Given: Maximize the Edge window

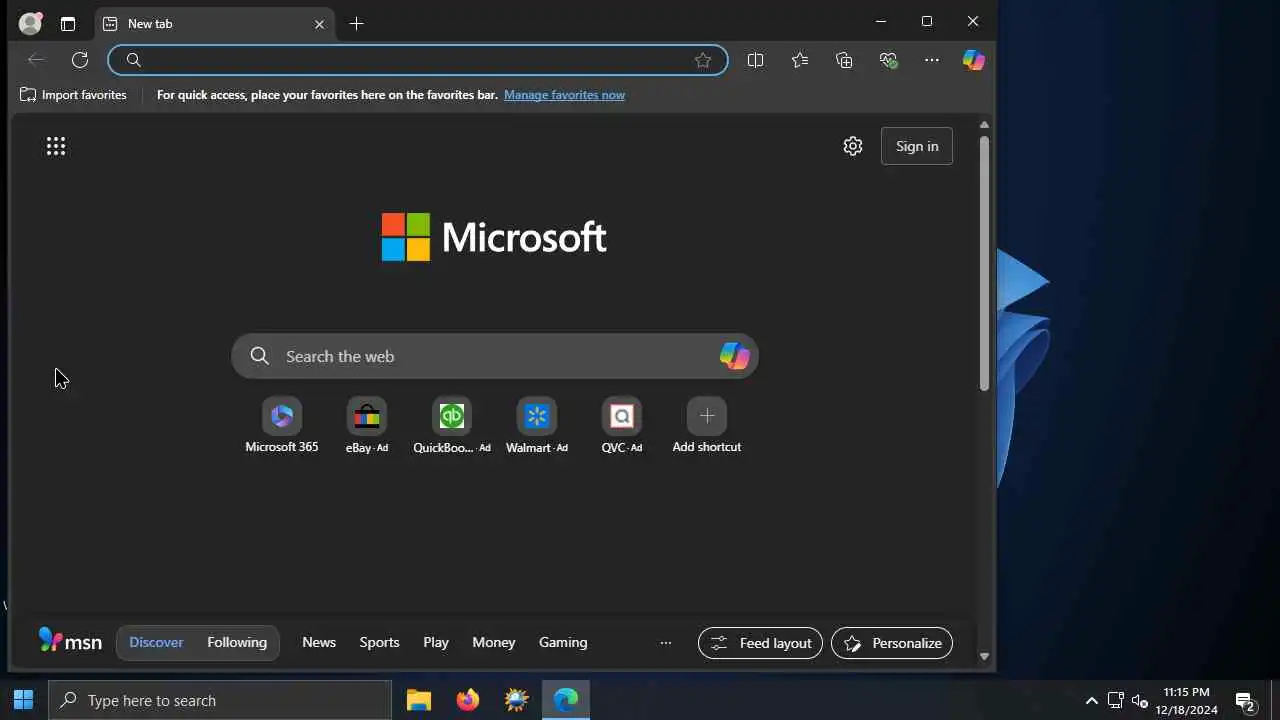Looking at the screenshot, I should [x=927, y=21].
